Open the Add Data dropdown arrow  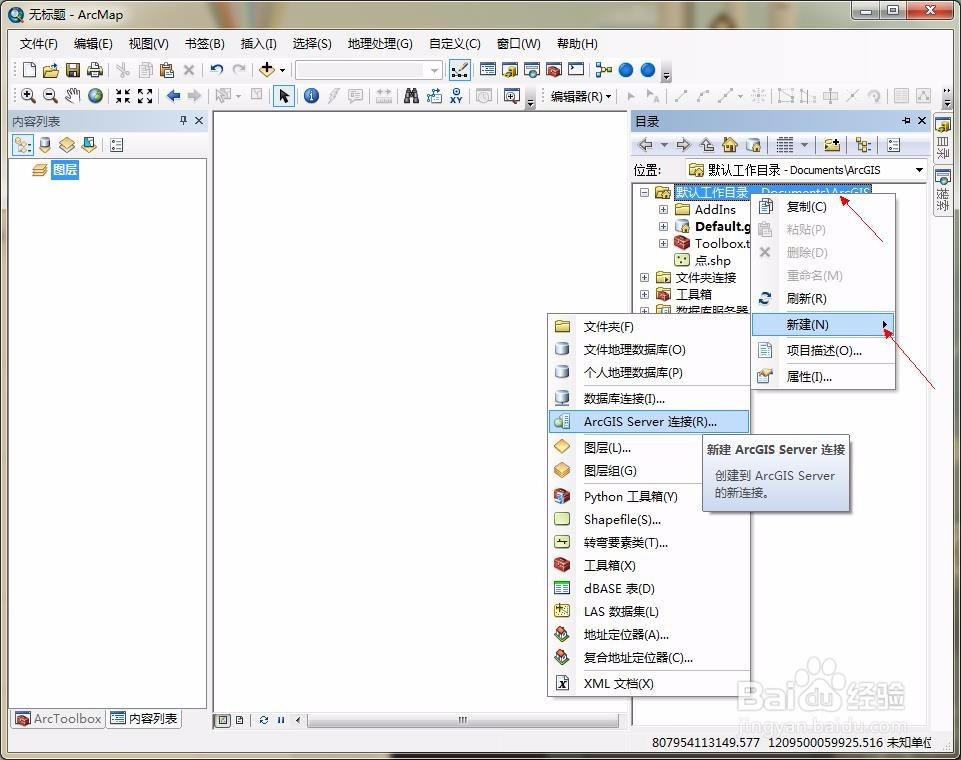coord(283,70)
